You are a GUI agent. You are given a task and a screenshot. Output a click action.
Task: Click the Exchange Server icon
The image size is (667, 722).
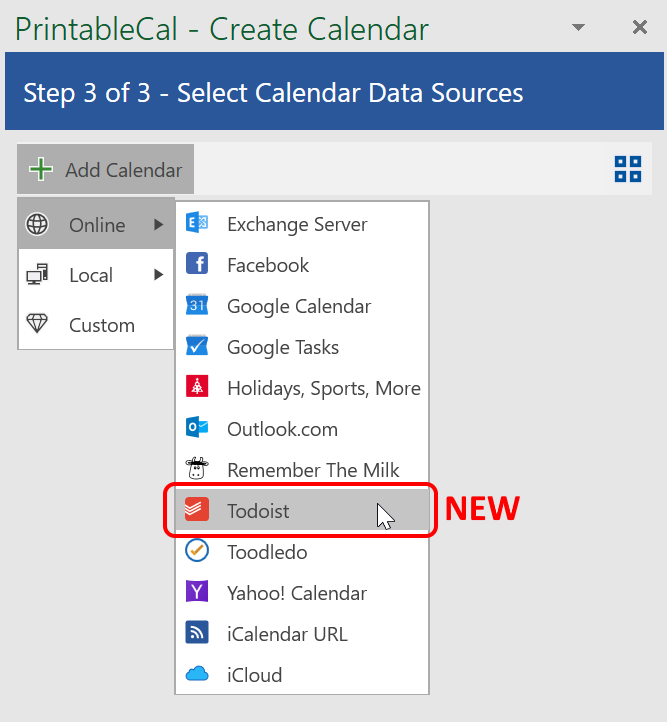click(x=197, y=224)
